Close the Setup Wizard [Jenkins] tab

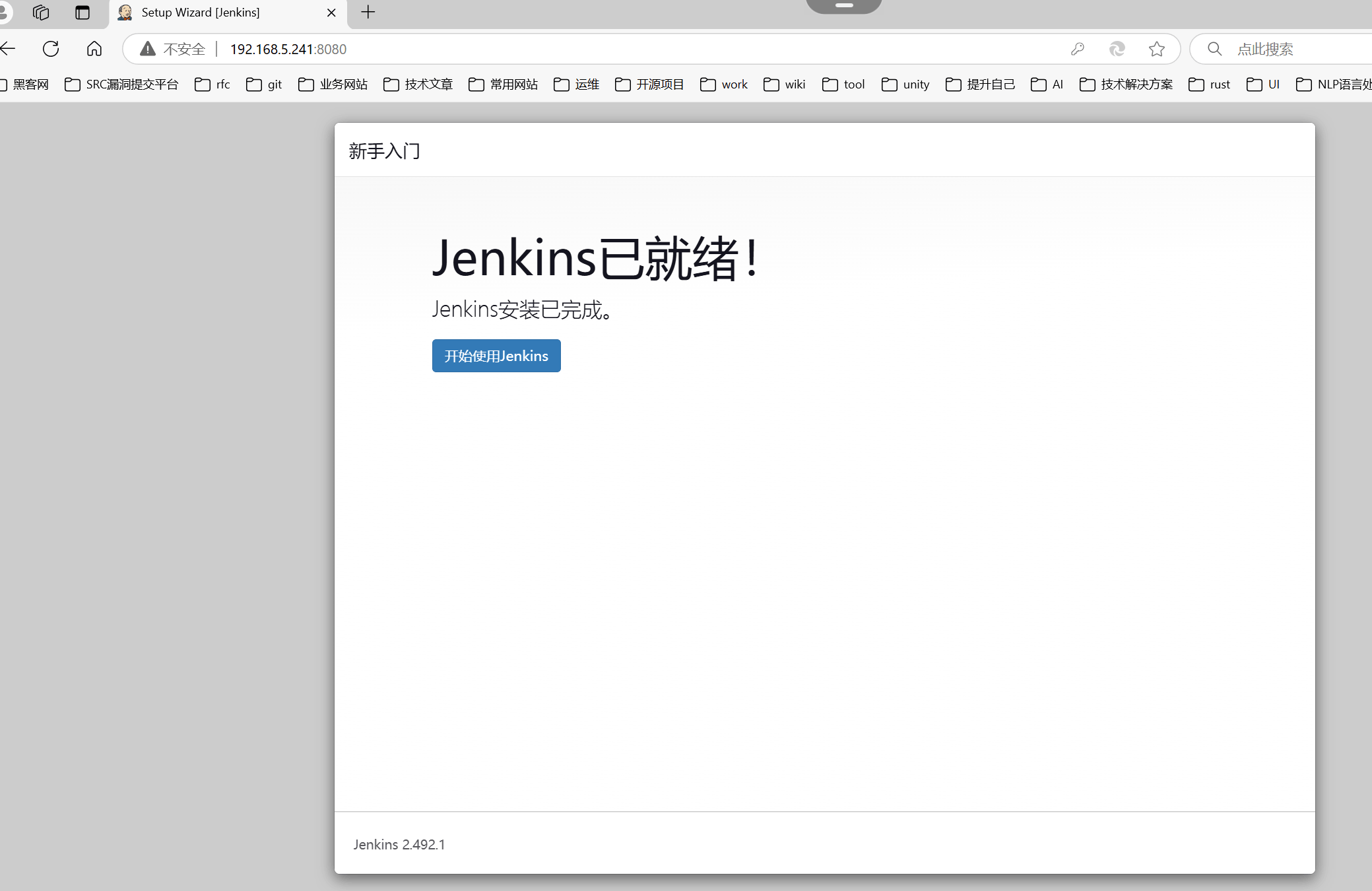click(x=331, y=13)
